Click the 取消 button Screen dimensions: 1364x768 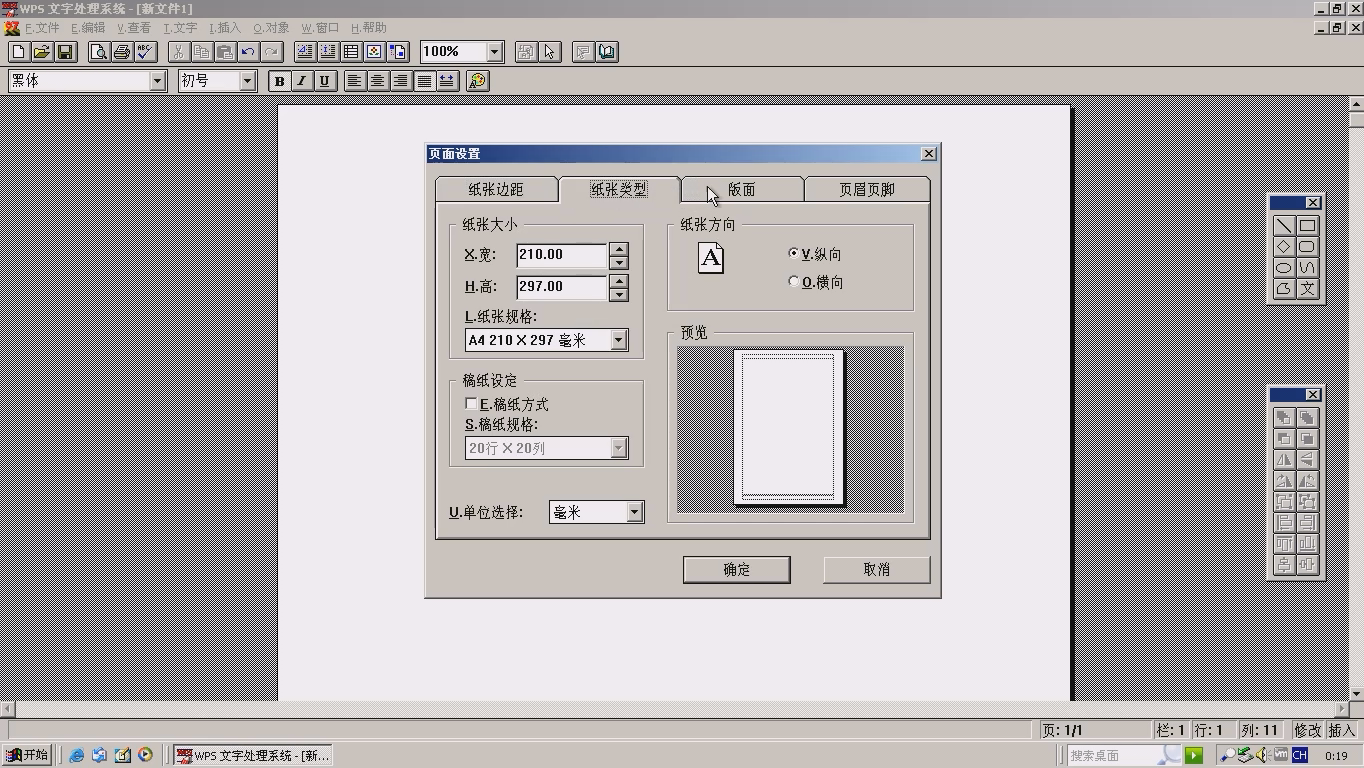[x=877, y=570]
